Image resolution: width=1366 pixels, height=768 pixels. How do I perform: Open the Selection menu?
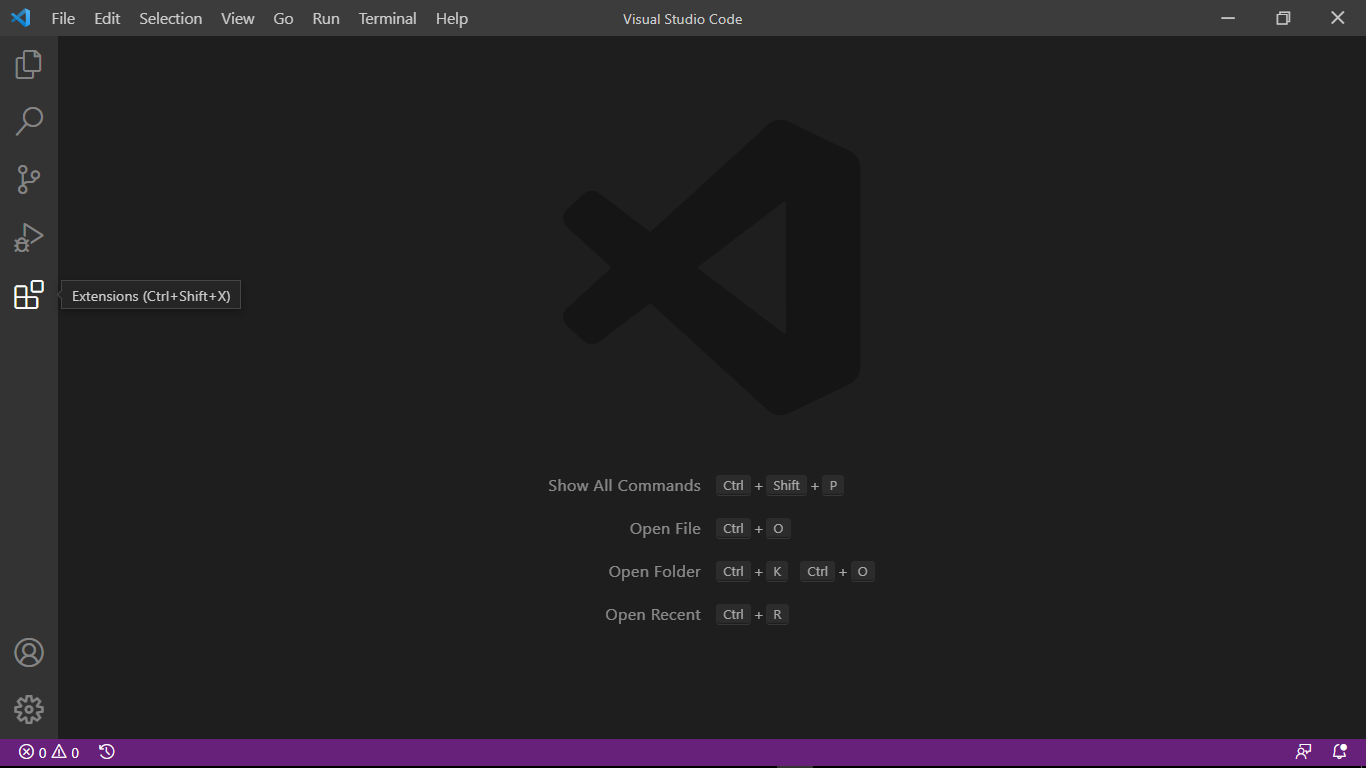(171, 19)
